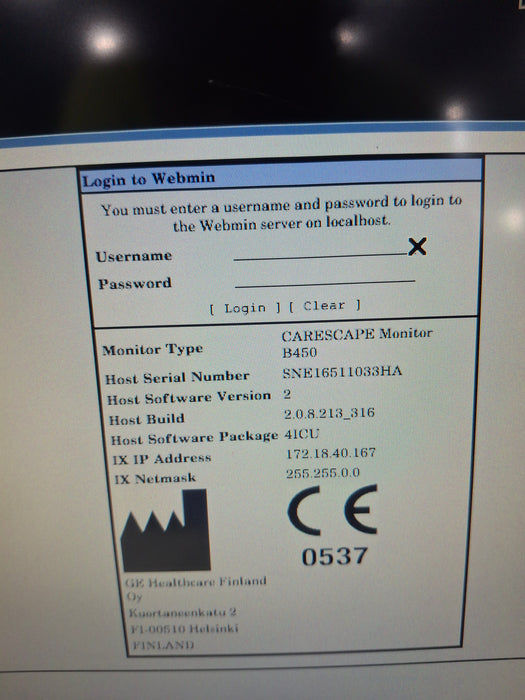The height and width of the screenshot is (700, 525).
Task: Click the black X cursor mark
Action: click(417, 246)
